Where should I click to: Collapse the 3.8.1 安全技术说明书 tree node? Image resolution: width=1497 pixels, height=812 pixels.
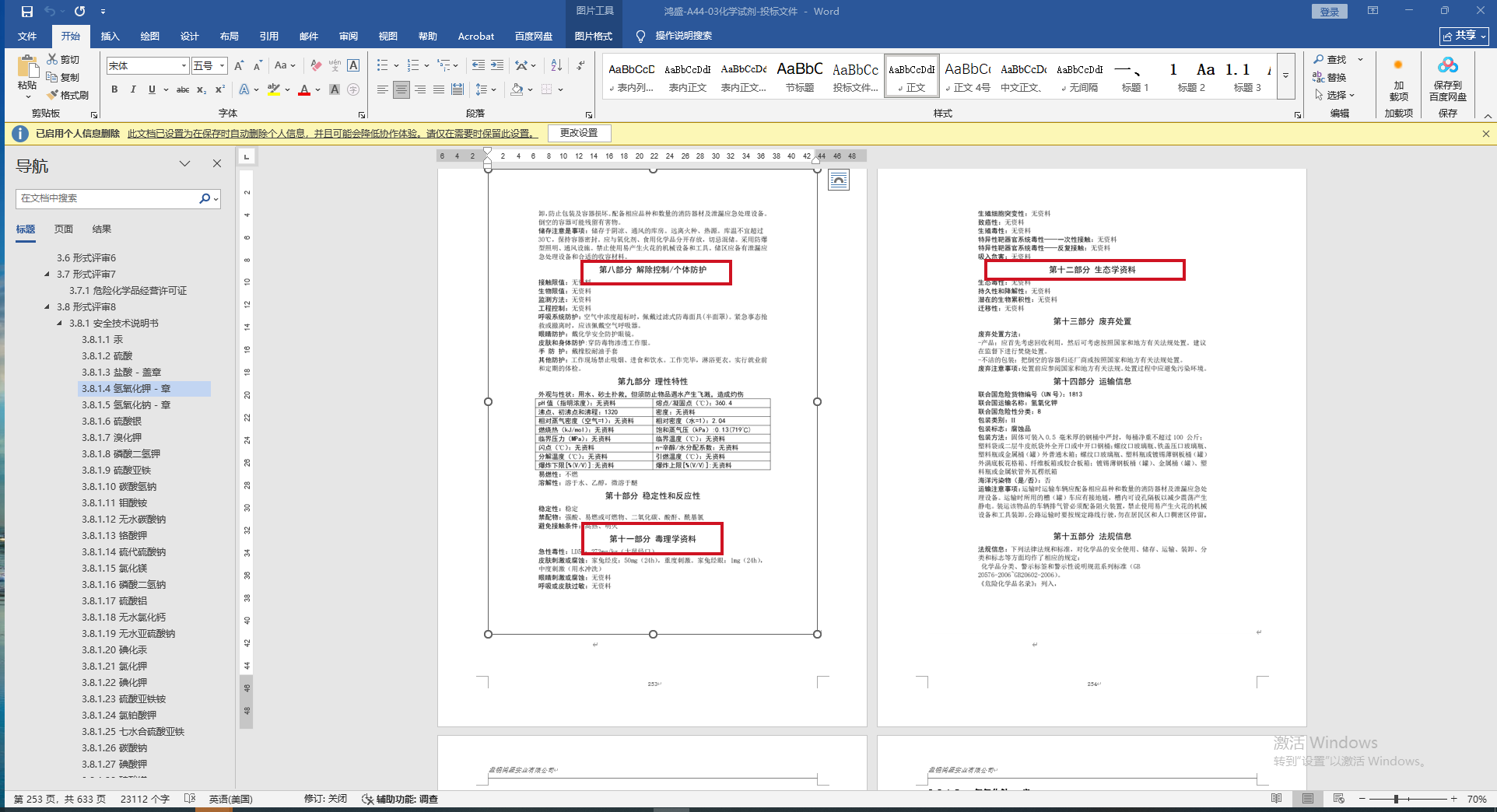point(60,323)
